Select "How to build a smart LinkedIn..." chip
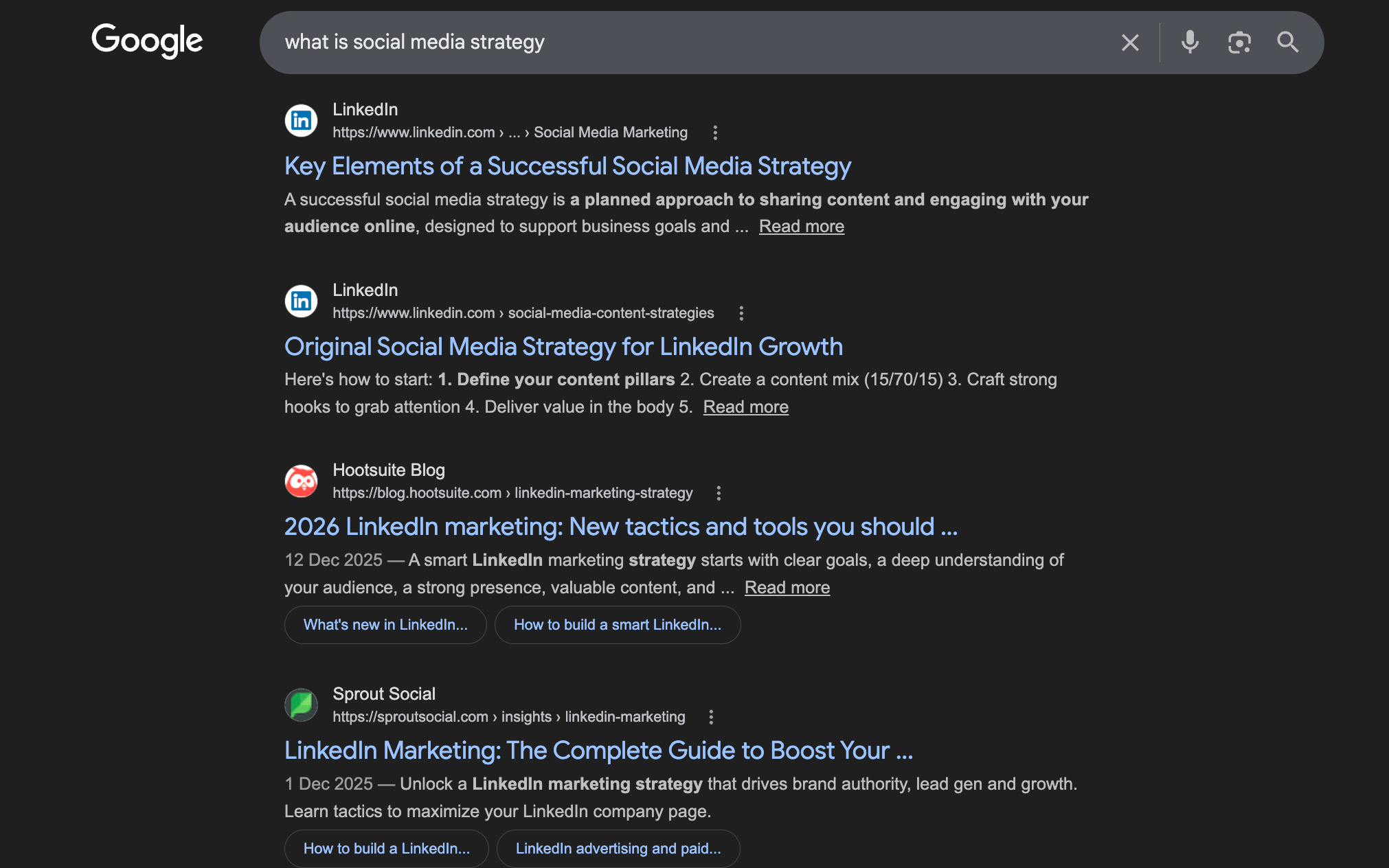Image resolution: width=1389 pixels, height=868 pixels. [617, 625]
